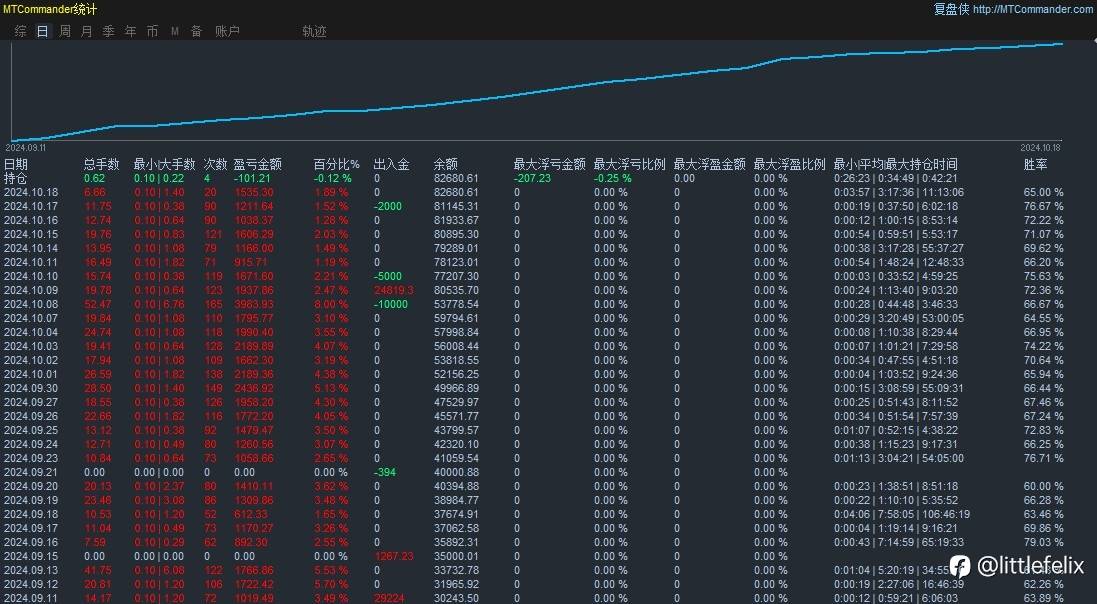Click the 81145.31 balance cell
This screenshot has width=1097, height=604.
(x=456, y=206)
